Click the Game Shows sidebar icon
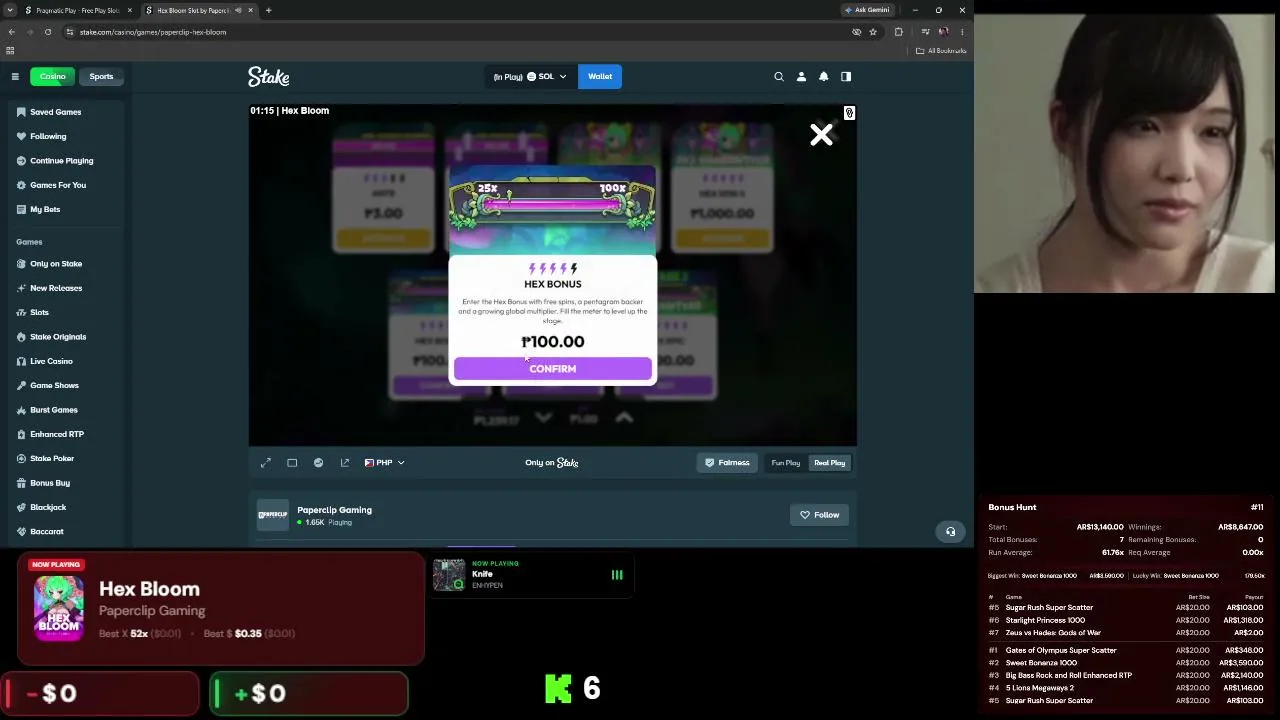 click(x=21, y=385)
